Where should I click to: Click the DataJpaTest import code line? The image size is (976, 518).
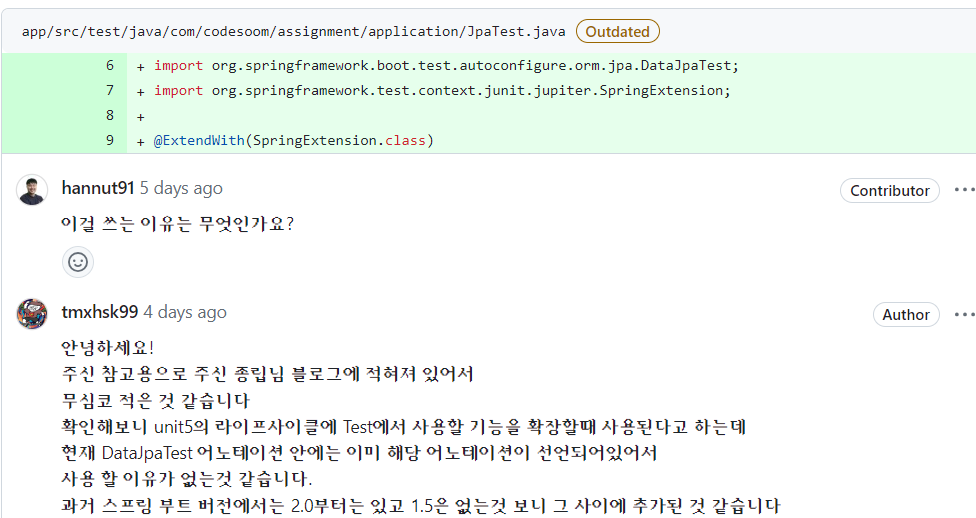click(x=446, y=65)
